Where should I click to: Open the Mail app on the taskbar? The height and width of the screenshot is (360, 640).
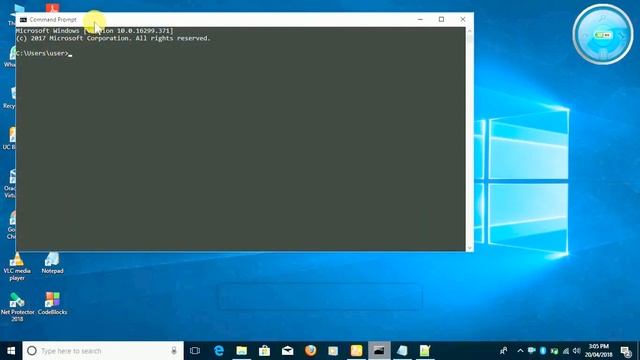click(287, 351)
